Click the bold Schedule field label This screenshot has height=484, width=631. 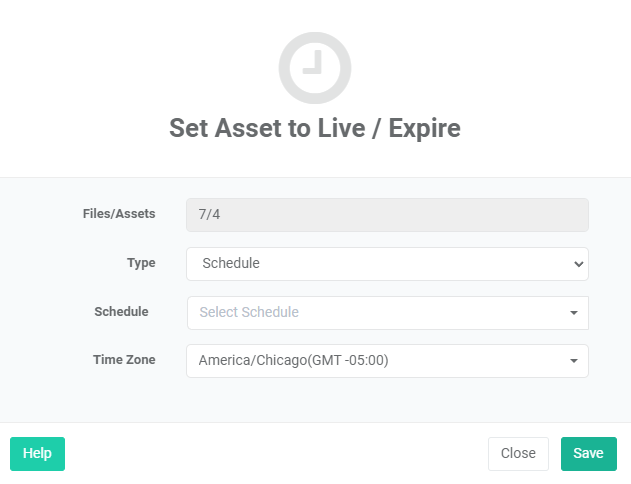pyautogui.click(x=121, y=312)
